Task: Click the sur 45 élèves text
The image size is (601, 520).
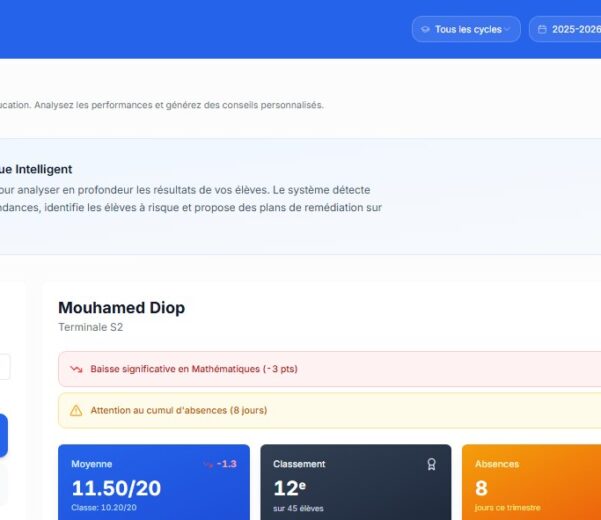Action: [x=298, y=509]
